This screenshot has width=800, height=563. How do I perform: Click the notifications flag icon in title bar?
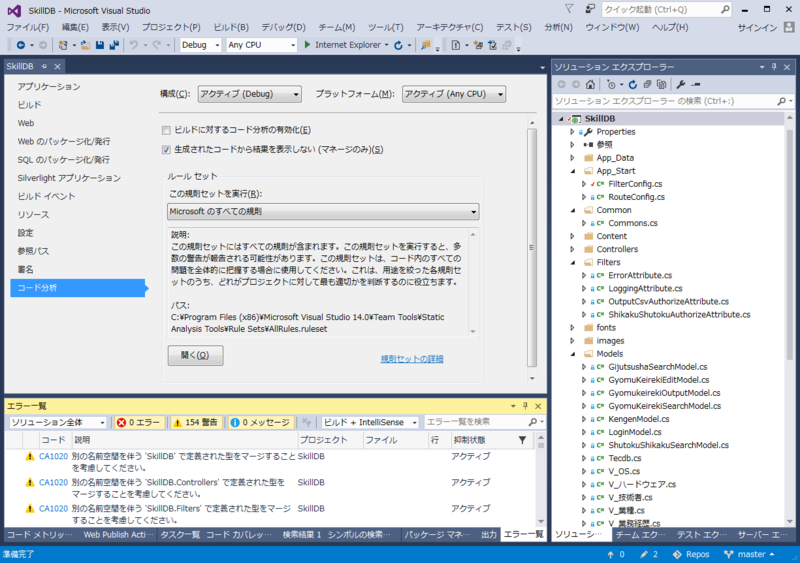click(569, 9)
